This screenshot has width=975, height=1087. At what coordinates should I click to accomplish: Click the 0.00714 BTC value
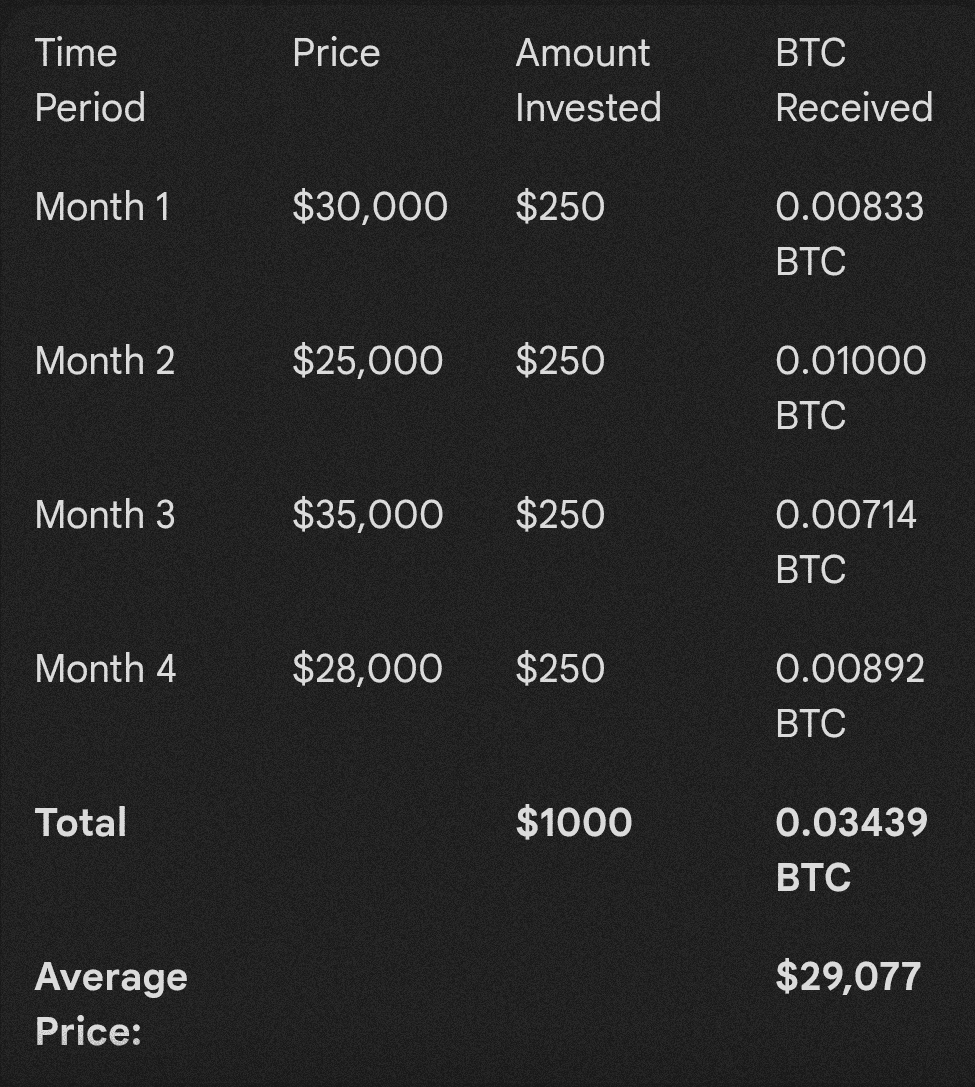(845, 542)
